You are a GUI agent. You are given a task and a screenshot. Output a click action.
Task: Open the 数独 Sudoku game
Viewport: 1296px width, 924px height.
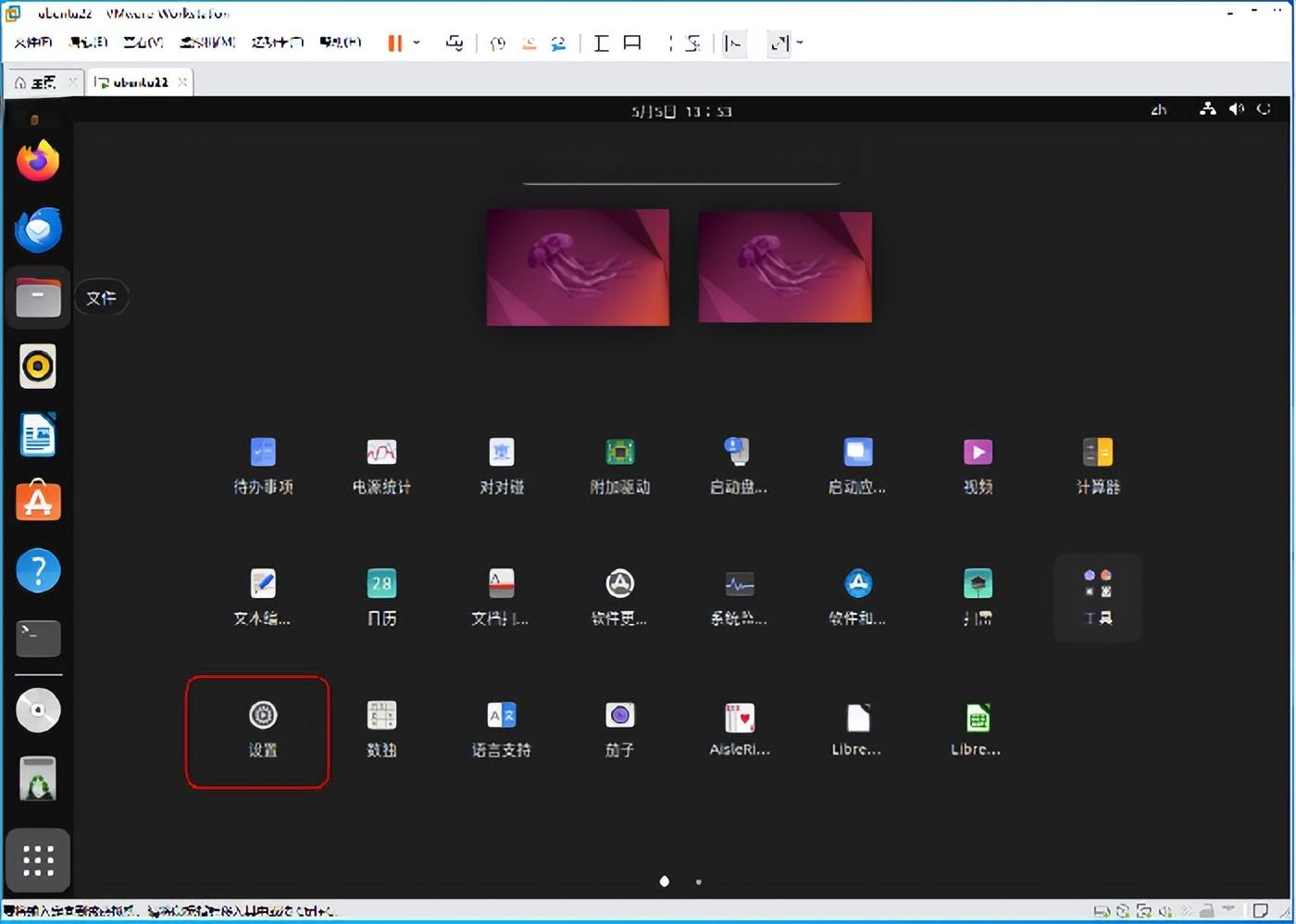point(381,730)
